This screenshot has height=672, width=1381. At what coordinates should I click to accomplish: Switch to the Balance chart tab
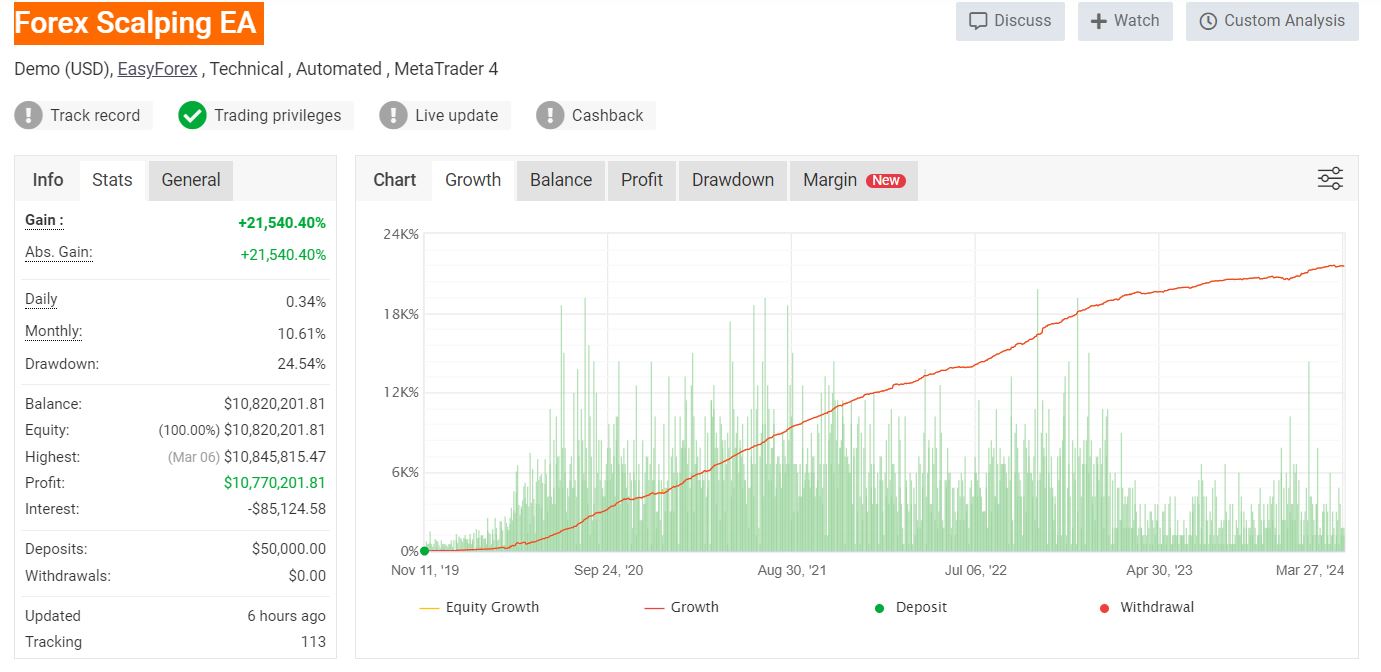tap(560, 180)
